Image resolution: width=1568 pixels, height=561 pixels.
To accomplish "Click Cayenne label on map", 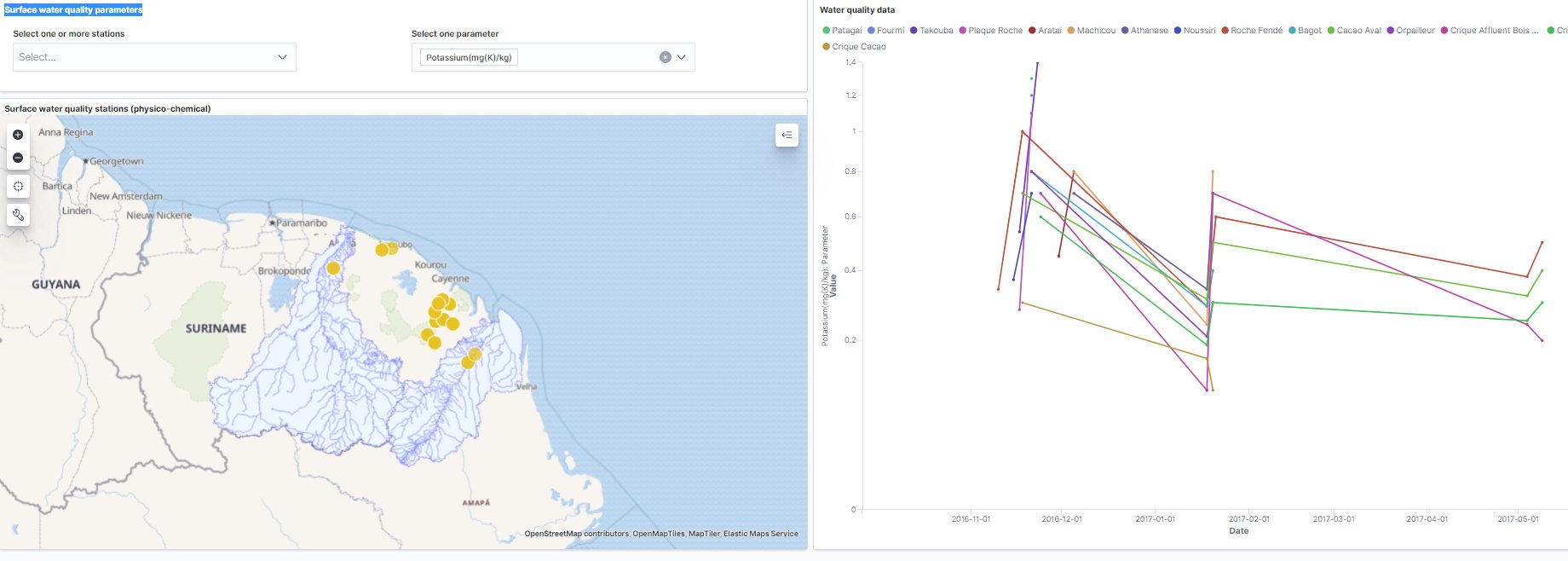I will (x=450, y=279).
